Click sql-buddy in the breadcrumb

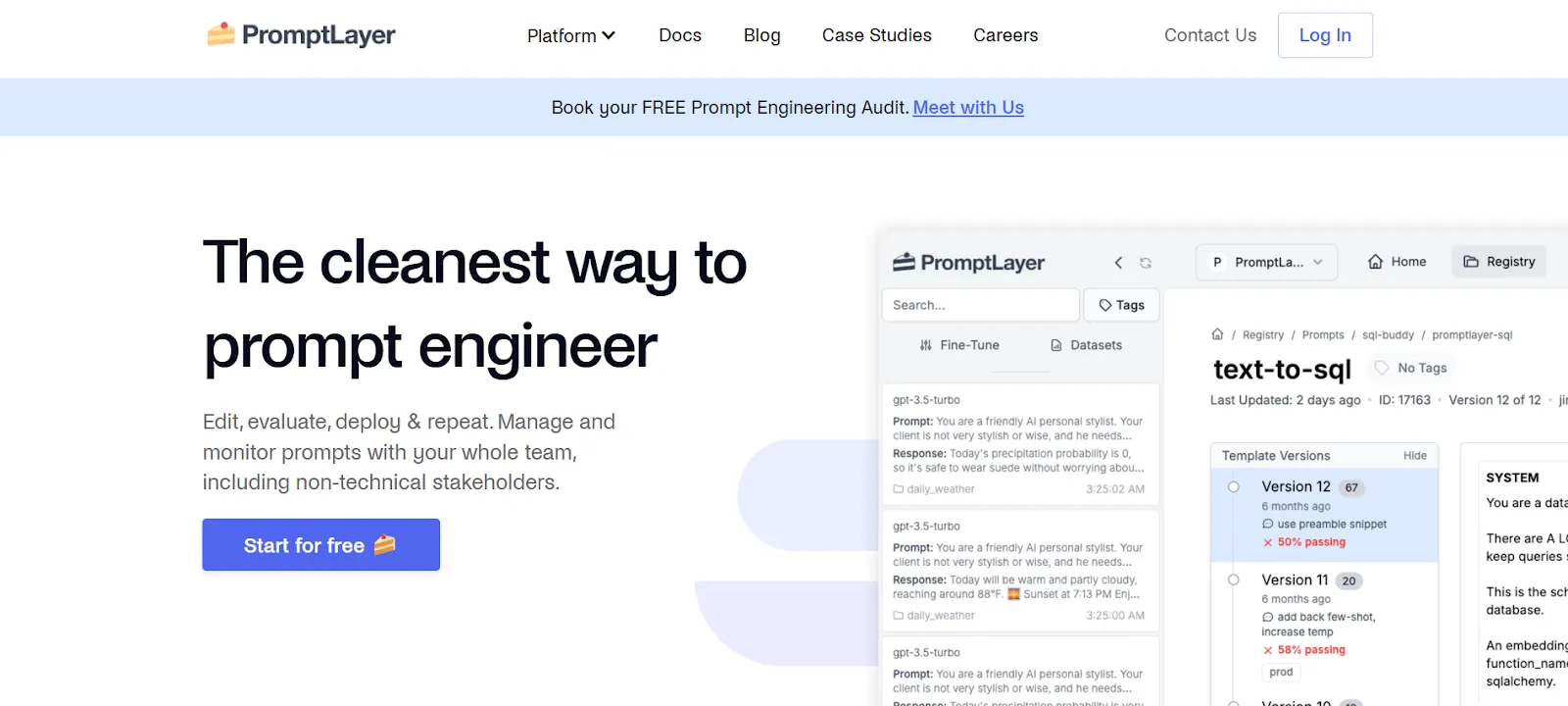(1388, 334)
